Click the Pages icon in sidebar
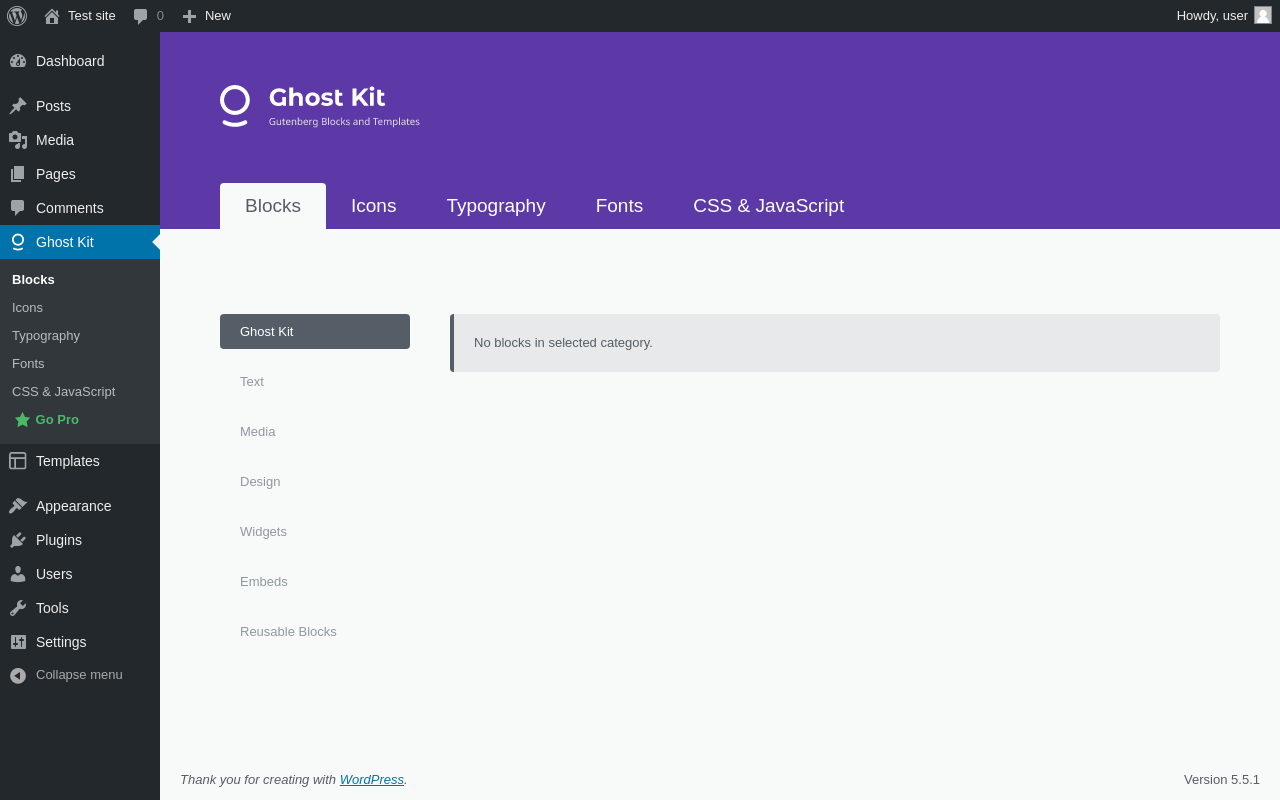This screenshot has height=800, width=1280. pyautogui.click(x=18, y=174)
